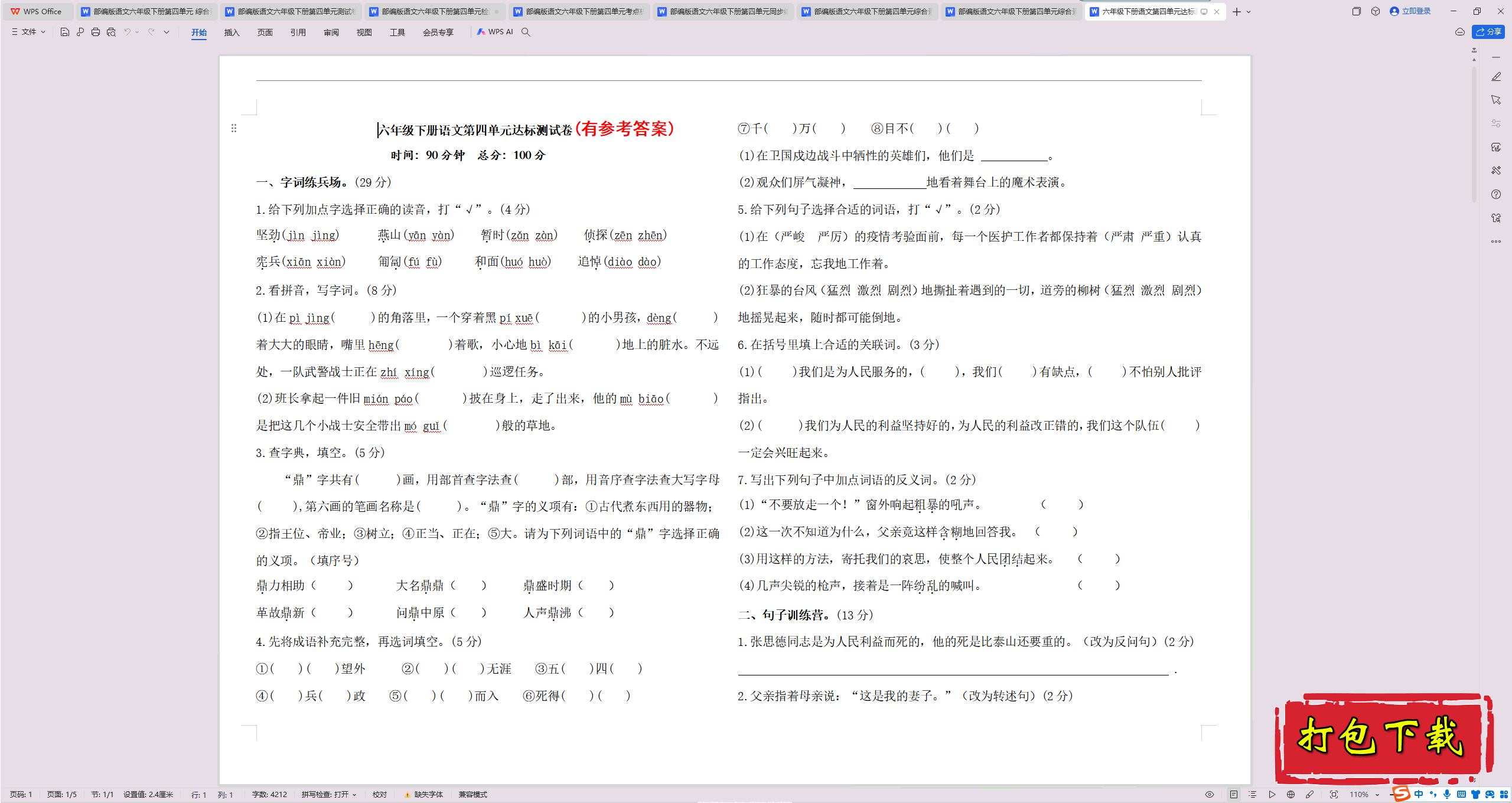Open the search magnifier icon
The width and height of the screenshot is (1512, 803).
(526, 32)
